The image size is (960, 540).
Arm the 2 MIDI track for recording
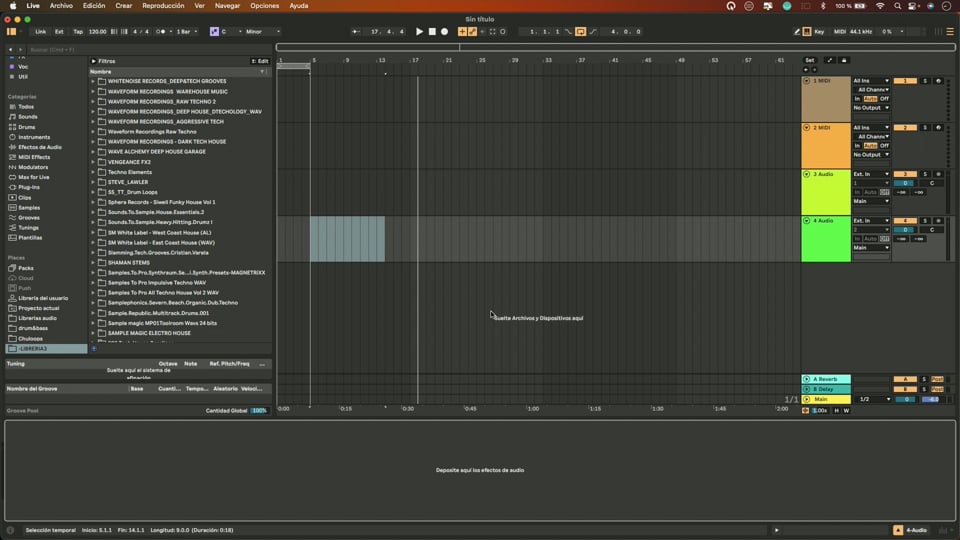coord(938,127)
